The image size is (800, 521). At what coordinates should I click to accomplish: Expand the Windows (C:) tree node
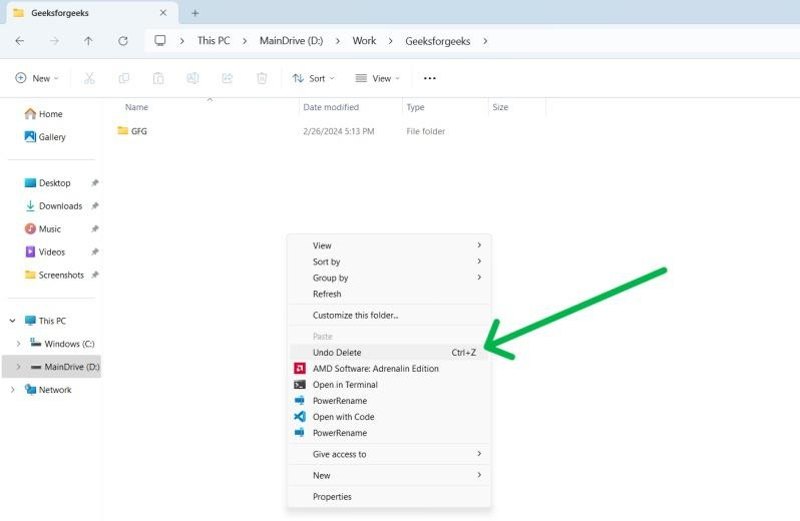click(18, 344)
